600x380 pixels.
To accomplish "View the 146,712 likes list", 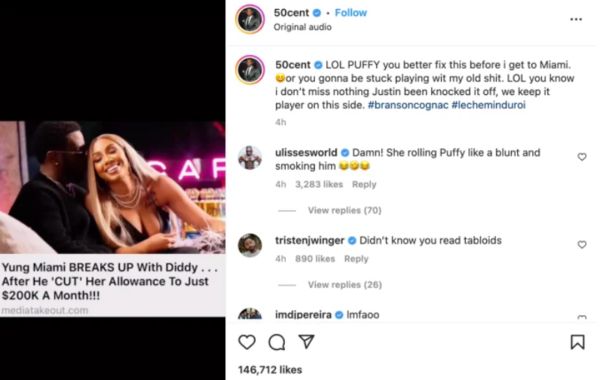I will pos(270,370).
